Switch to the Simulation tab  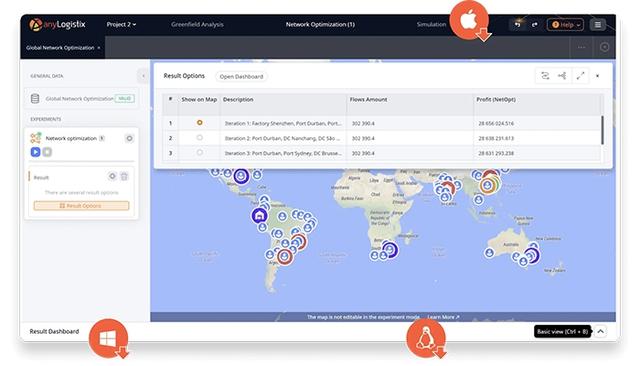click(431, 24)
